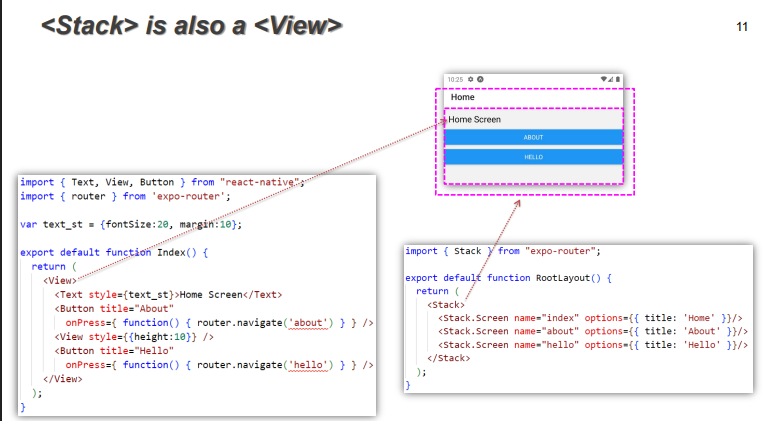Tap the blue ABOUT button in phone
Image resolution: width=764 pixels, height=421 pixels.
coord(534,137)
